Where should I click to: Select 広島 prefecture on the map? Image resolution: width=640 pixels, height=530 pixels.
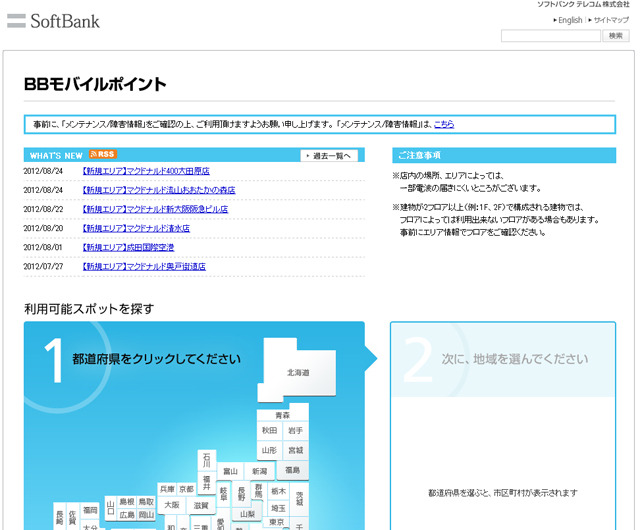click(x=127, y=515)
